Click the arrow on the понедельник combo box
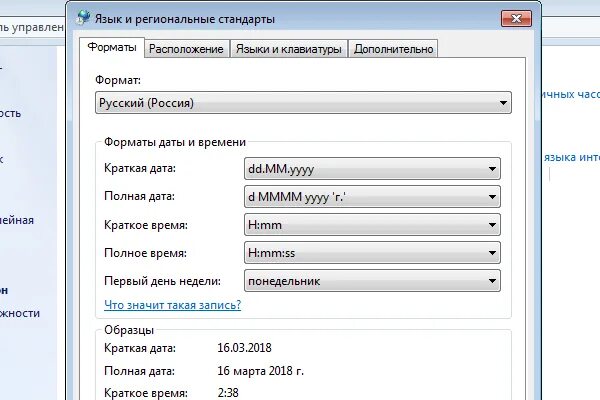The height and width of the screenshot is (400, 600). pyautogui.click(x=492, y=281)
